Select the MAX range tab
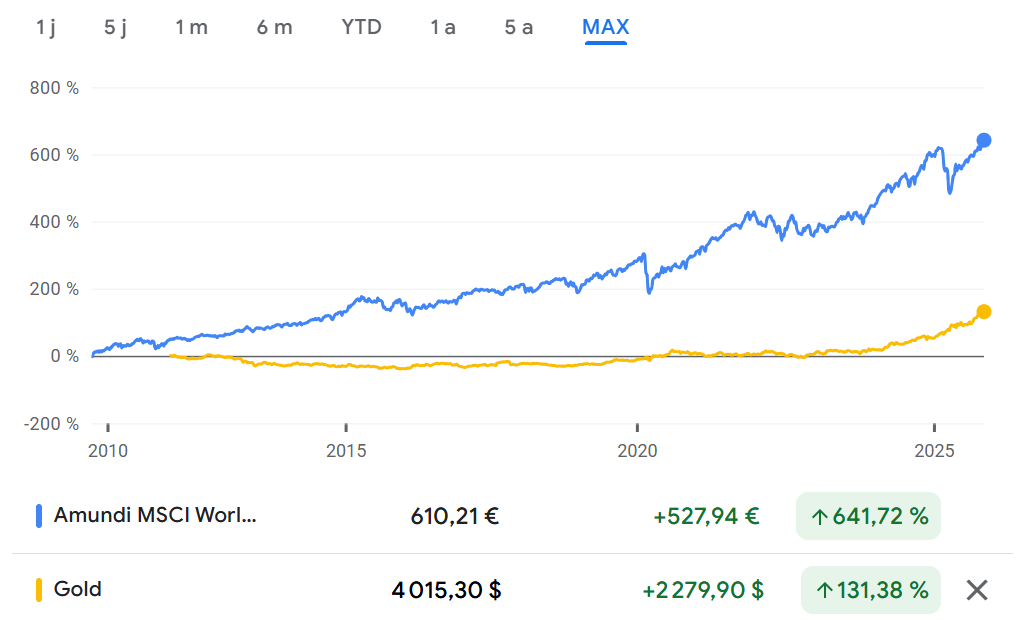 (x=605, y=27)
